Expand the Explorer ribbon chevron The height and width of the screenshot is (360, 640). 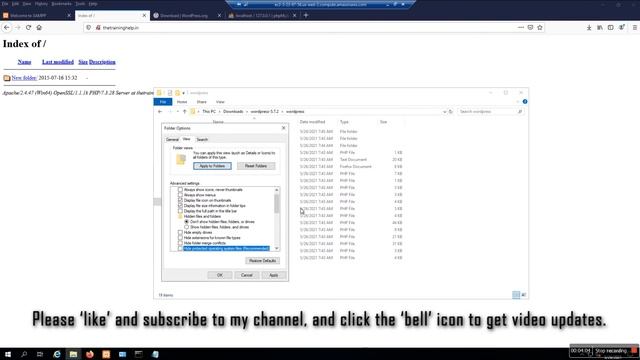click(518, 102)
